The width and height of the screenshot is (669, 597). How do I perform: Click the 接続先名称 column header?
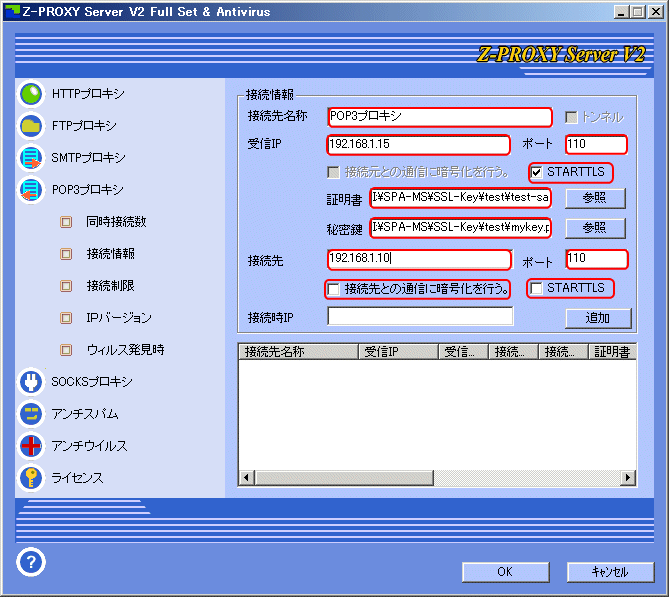pos(298,352)
